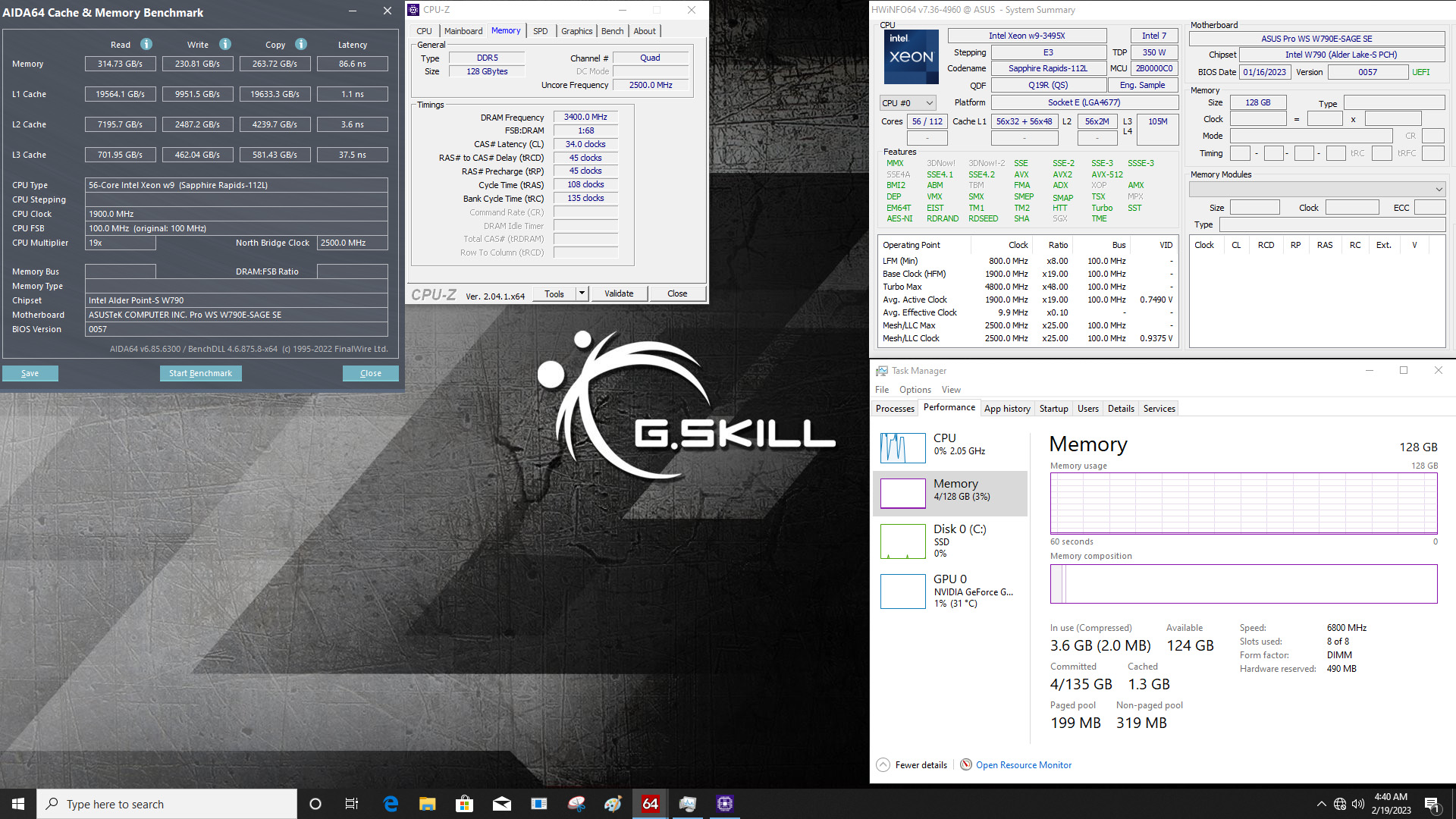
Task: Open Details tab in Task Manager
Action: (x=1121, y=408)
